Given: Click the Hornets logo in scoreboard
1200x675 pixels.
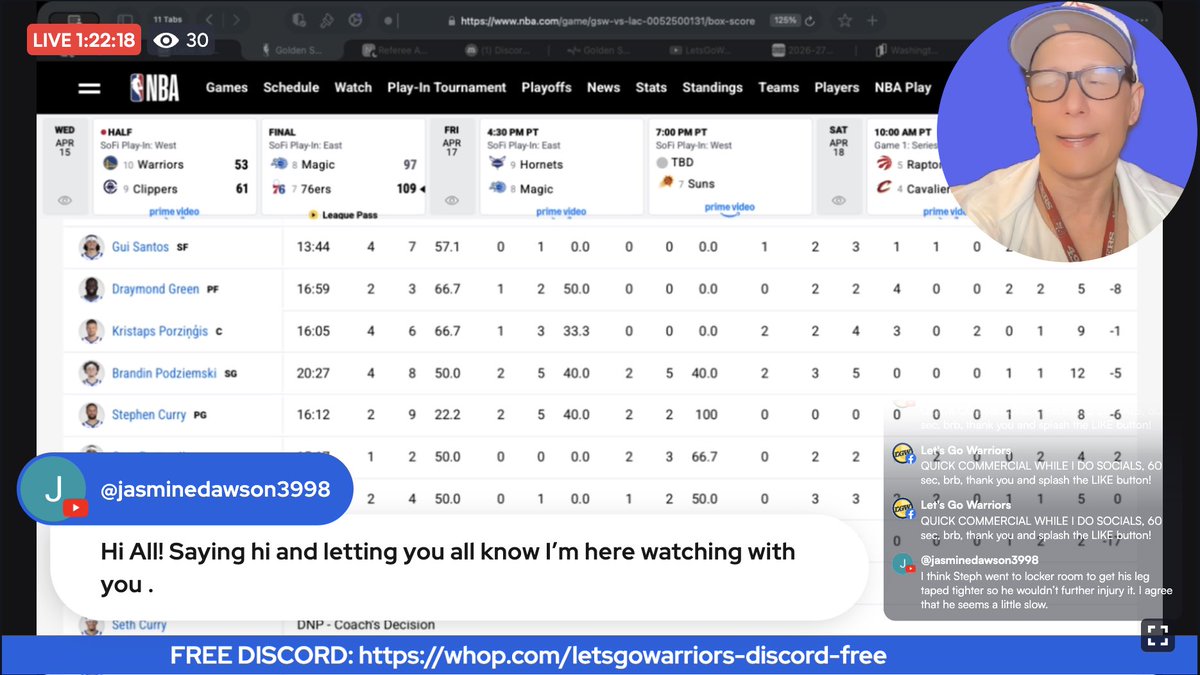Looking at the screenshot, I should 497,164.
